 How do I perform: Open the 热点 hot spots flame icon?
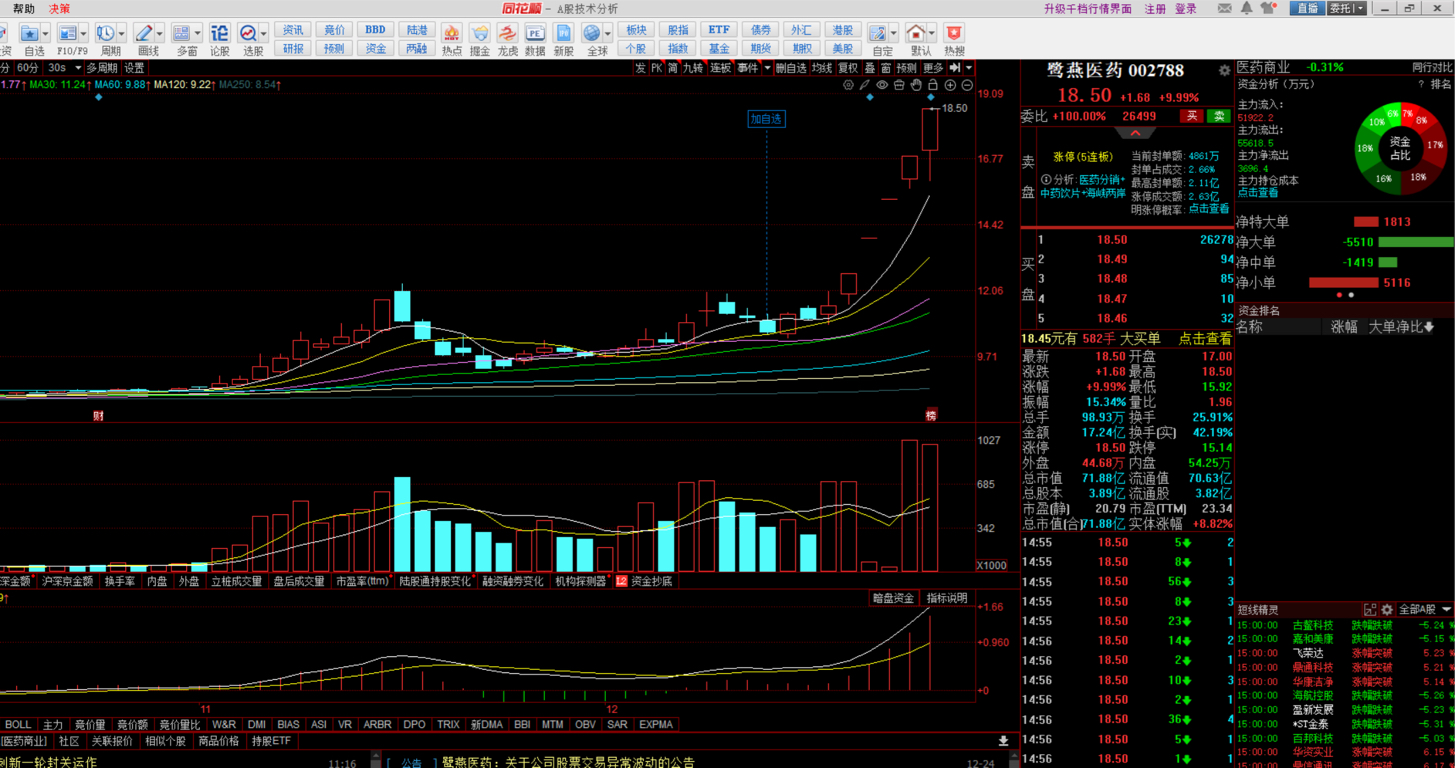452,34
